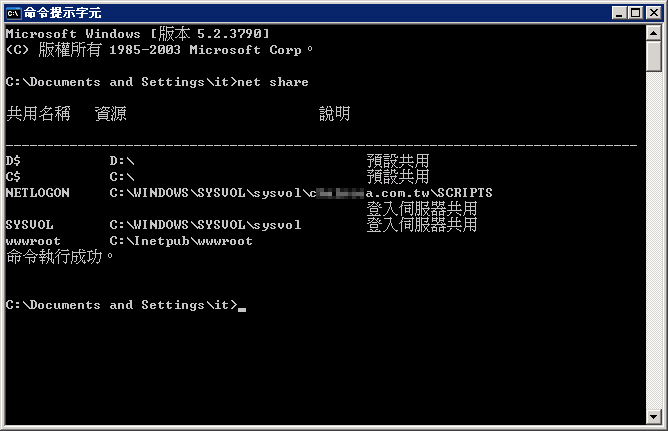Viewport: 668px width, 431px height.
Task: Click the 命令提示字元 title bar text
Action: pos(63,13)
